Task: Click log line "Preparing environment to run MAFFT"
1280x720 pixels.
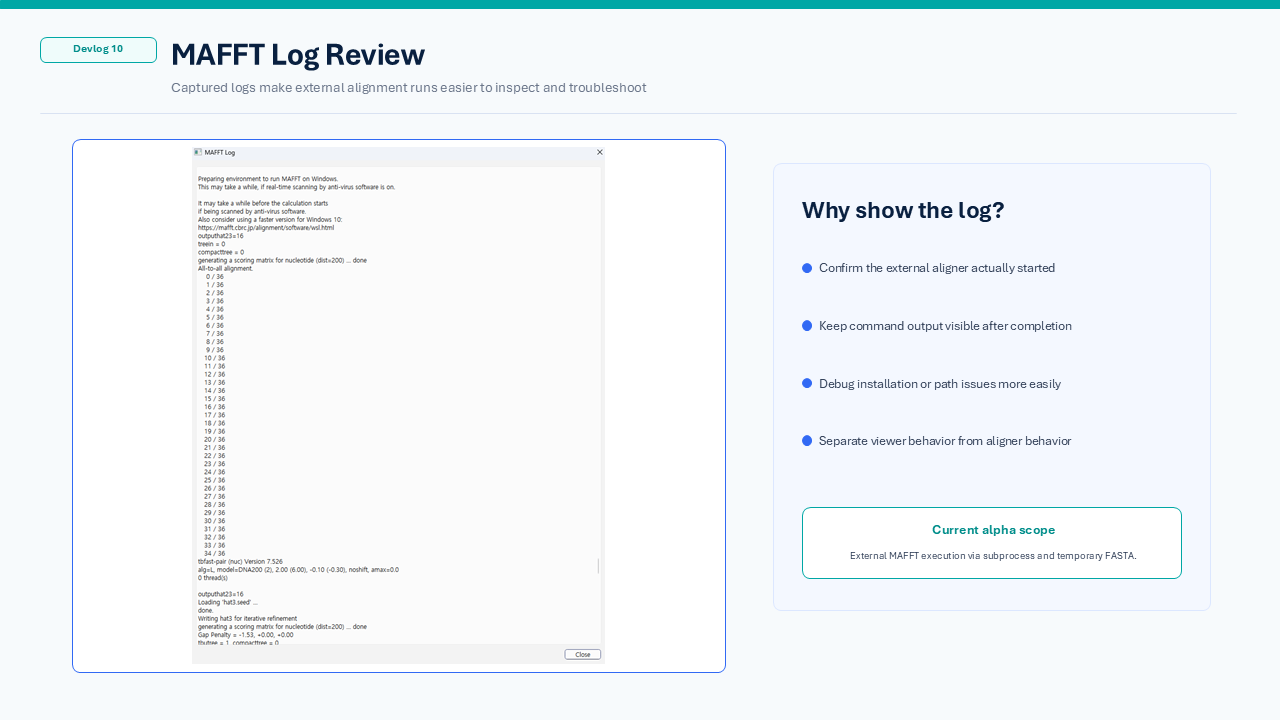Action: [268, 179]
